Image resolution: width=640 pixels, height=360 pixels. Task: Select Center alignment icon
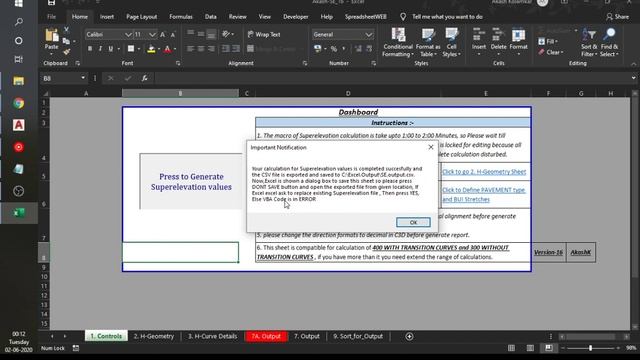coord(201,49)
